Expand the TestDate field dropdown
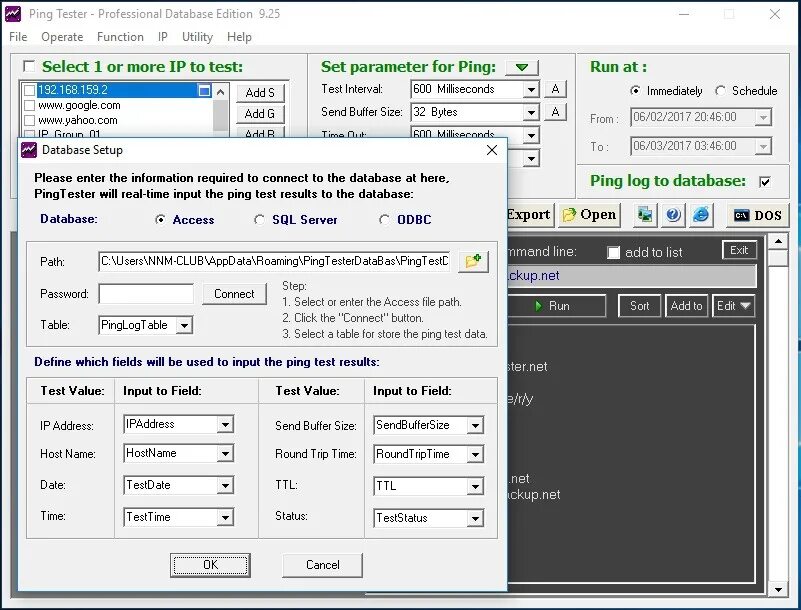The height and width of the screenshot is (610, 801). point(225,485)
